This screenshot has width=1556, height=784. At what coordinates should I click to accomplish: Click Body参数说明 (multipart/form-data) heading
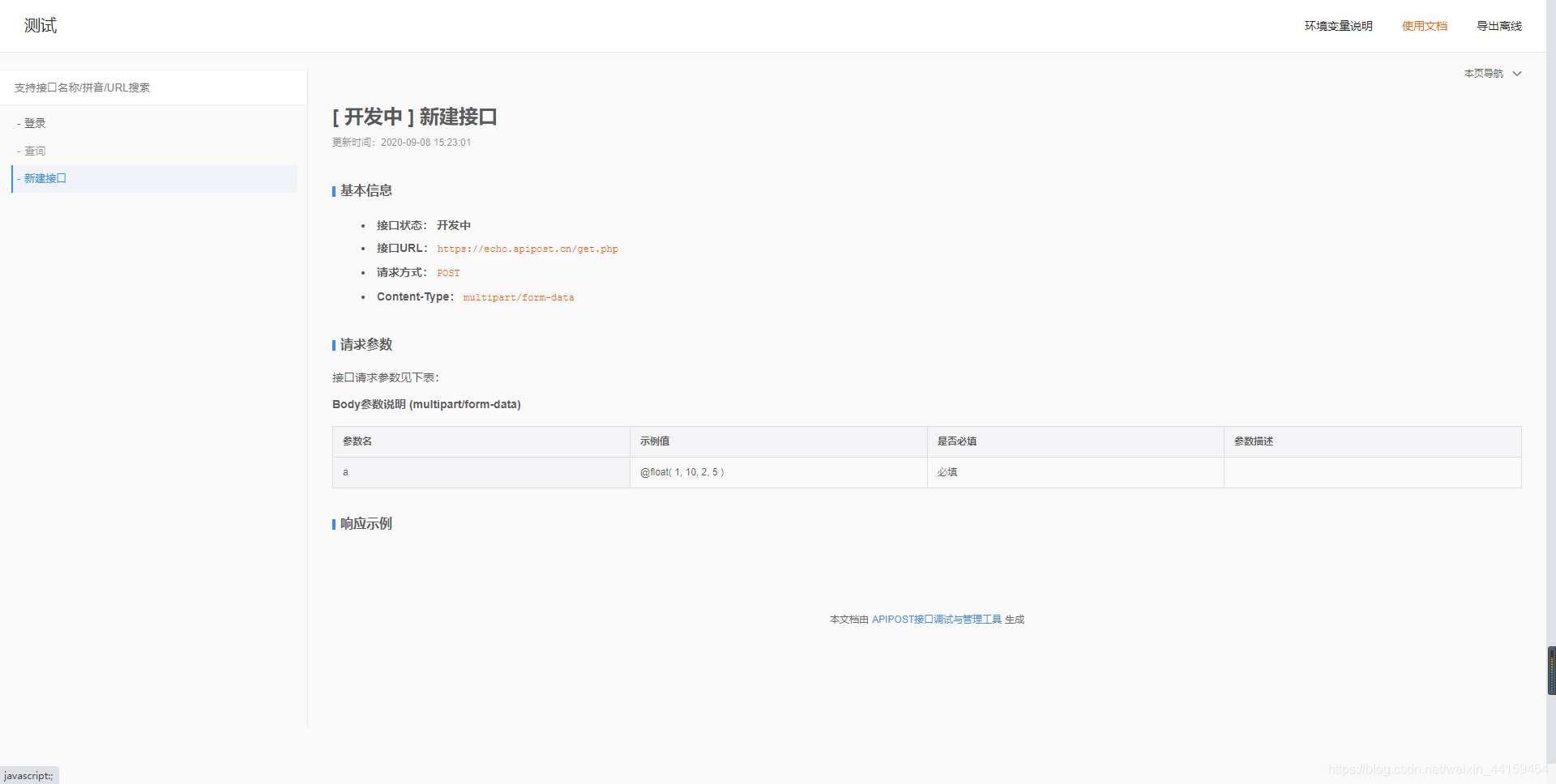(426, 404)
